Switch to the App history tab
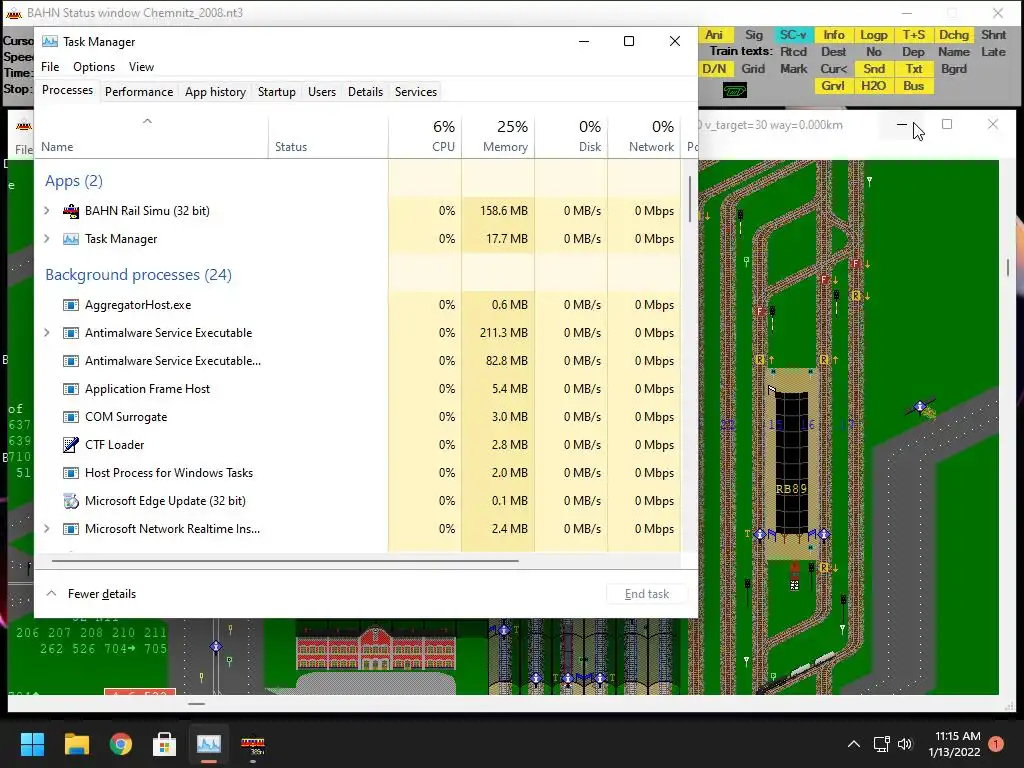 pos(216,92)
